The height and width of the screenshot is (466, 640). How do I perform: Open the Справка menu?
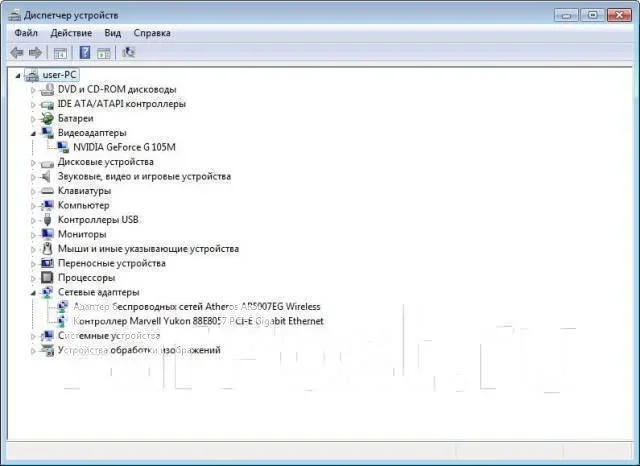pyautogui.click(x=152, y=33)
